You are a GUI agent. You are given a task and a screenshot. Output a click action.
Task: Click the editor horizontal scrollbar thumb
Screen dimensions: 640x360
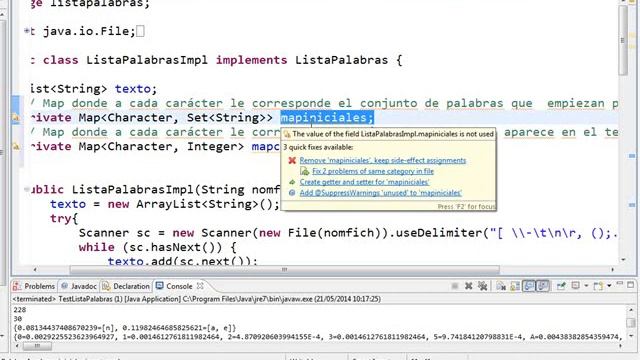(284, 269)
